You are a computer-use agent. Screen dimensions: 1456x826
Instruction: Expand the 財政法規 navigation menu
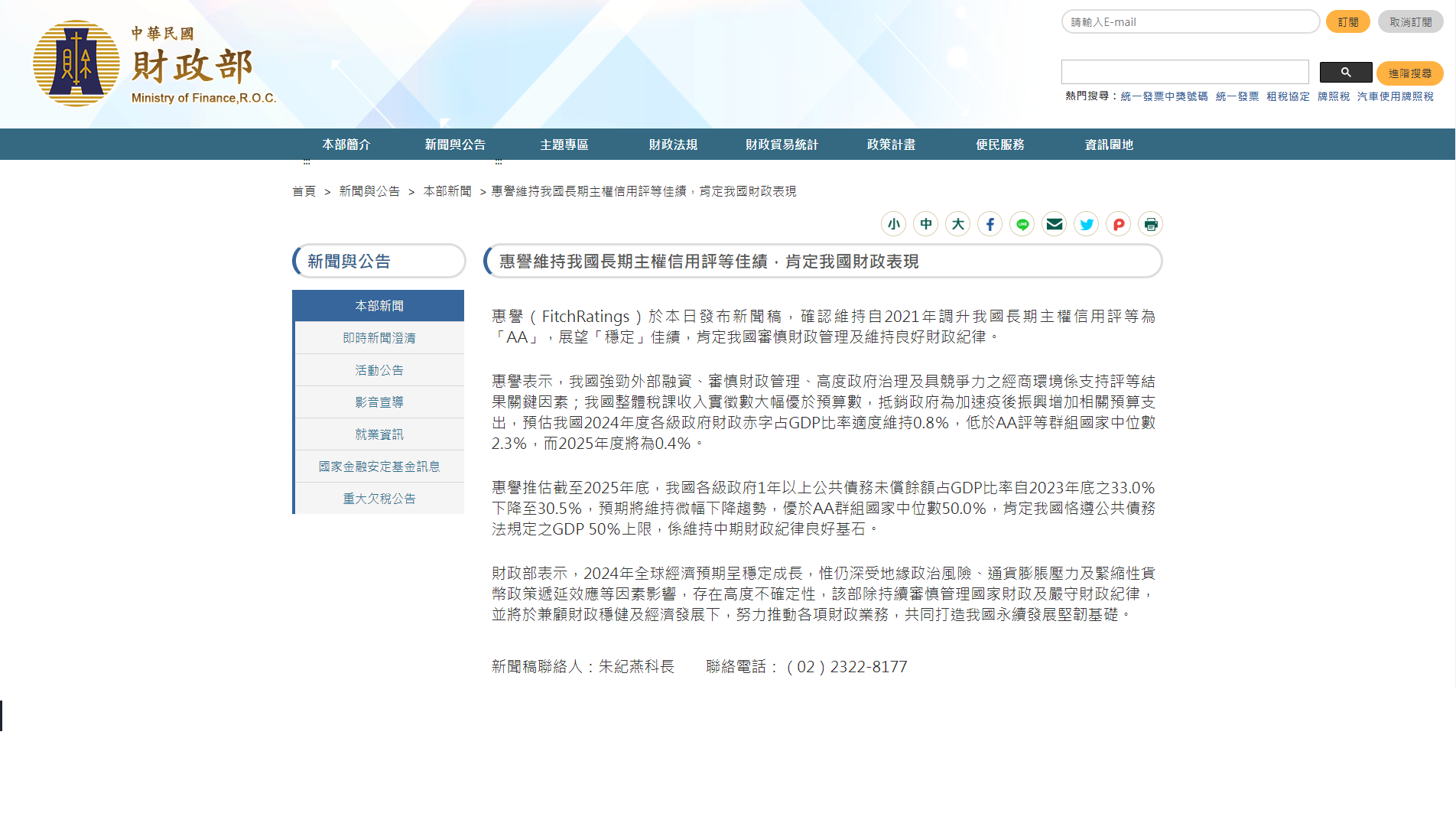(x=672, y=145)
